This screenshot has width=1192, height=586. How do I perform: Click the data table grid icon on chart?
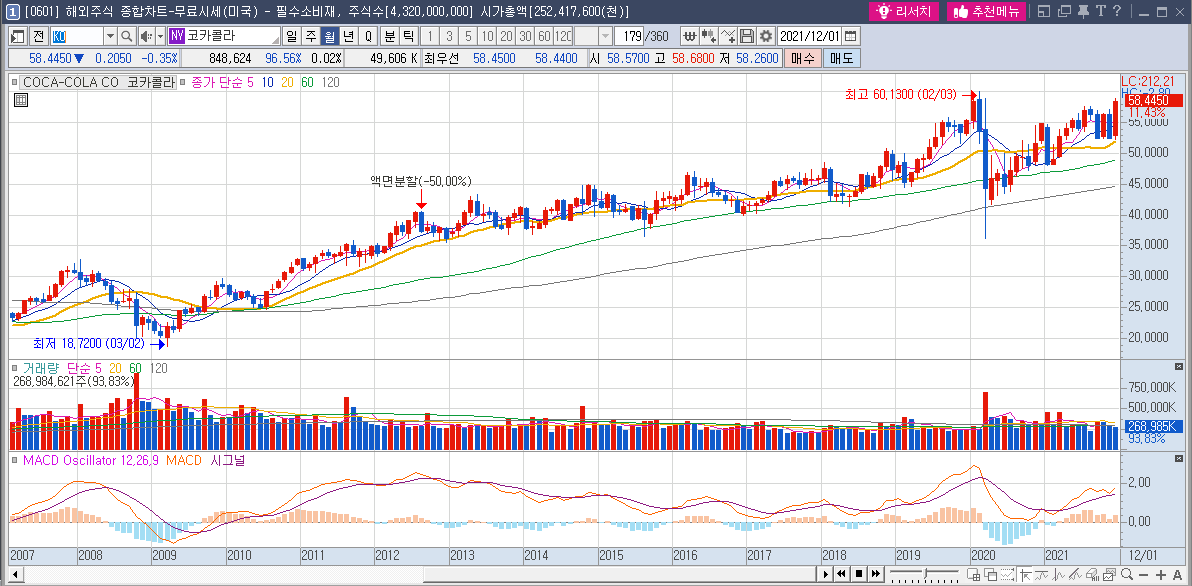21,100
